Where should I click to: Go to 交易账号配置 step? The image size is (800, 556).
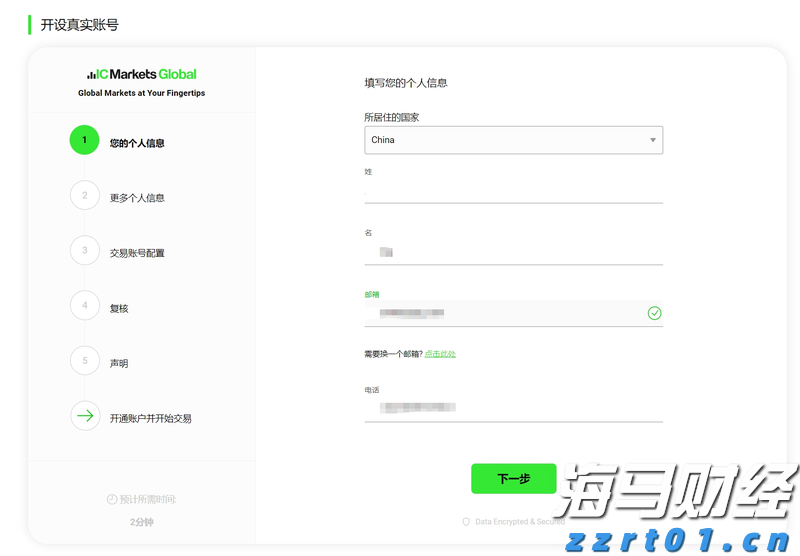[137, 253]
